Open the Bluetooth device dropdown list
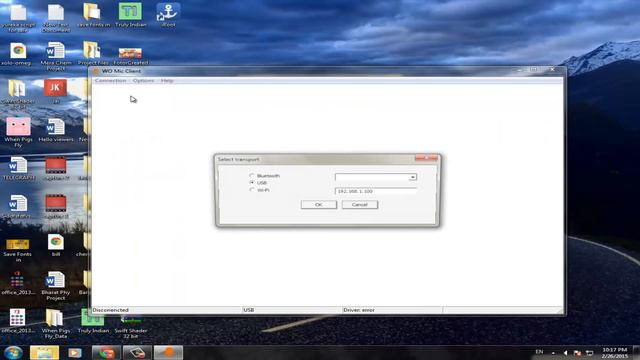640x360 pixels. (x=413, y=177)
